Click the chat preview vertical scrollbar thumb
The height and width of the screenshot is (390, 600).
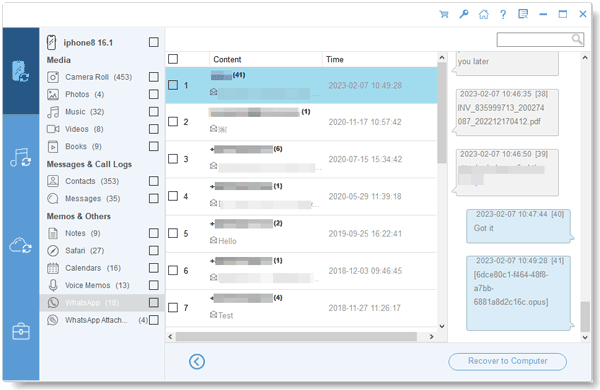coord(585,317)
